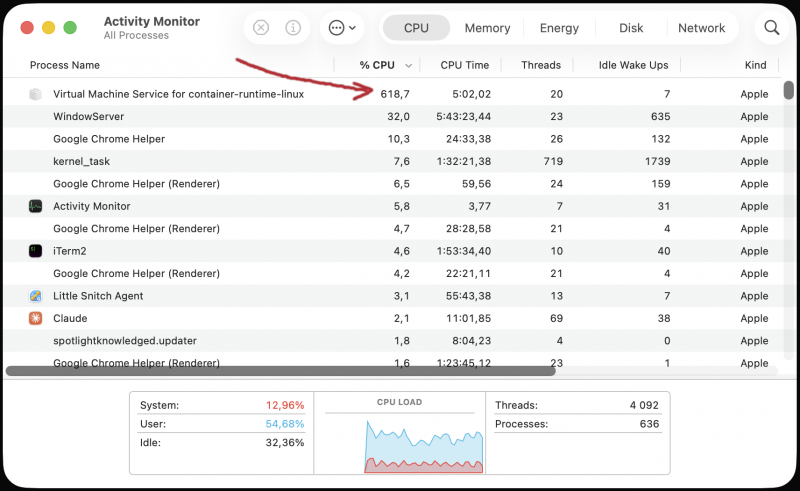Click the Claude app icon
Screen dimensions: 800x491
coord(35,318)
